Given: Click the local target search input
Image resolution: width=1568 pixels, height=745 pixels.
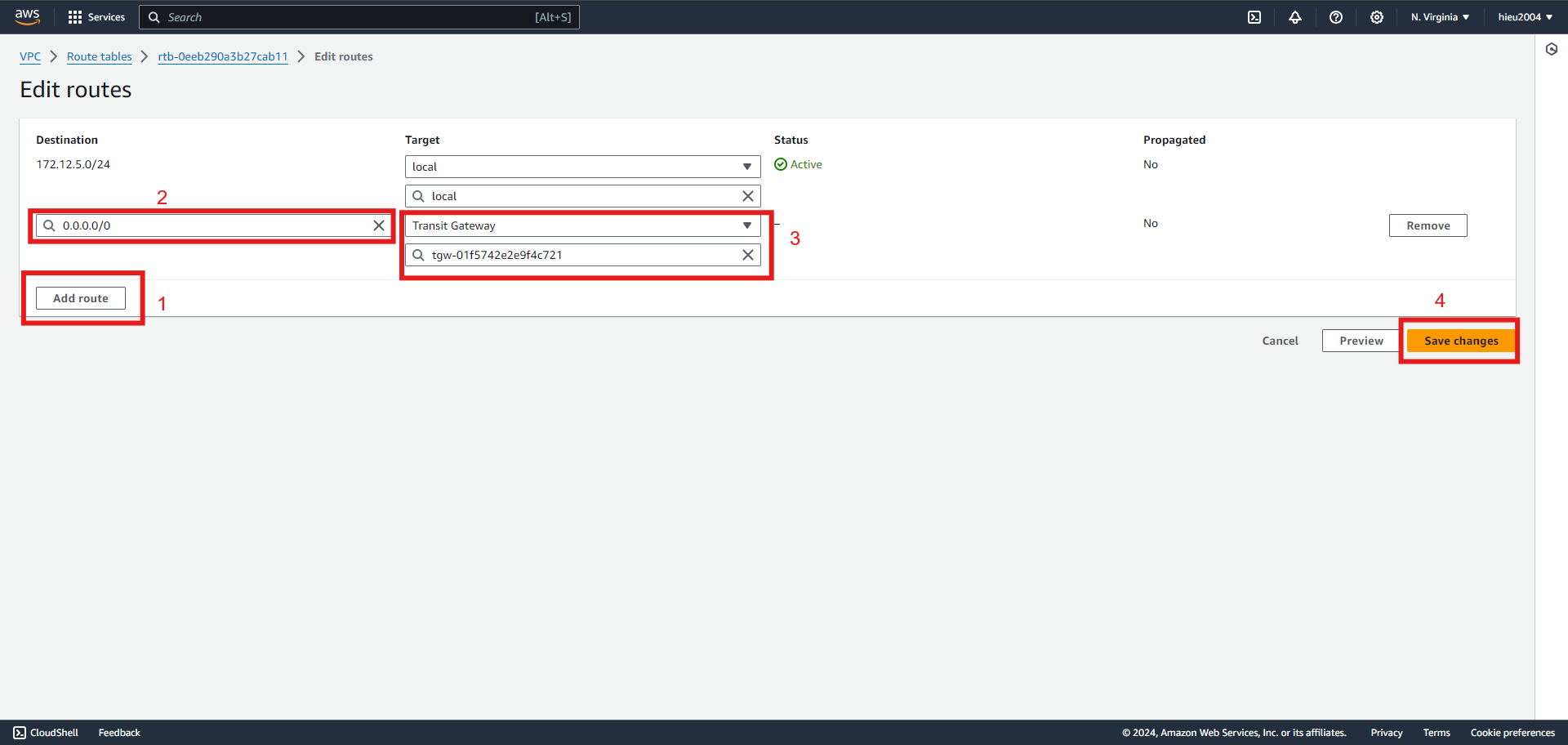Looking at the screenshot, I should tap(583, 196).
